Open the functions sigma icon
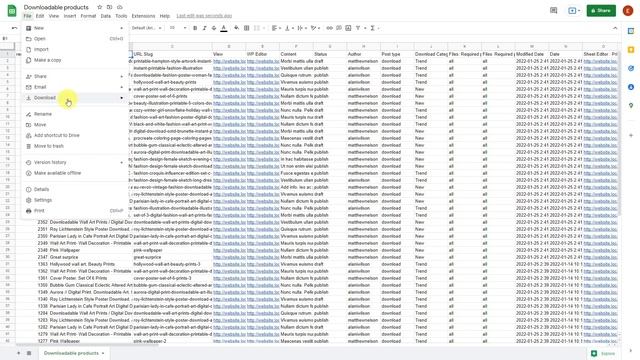Viewport: 640px width, 360px height. click(x=372, y=28)
